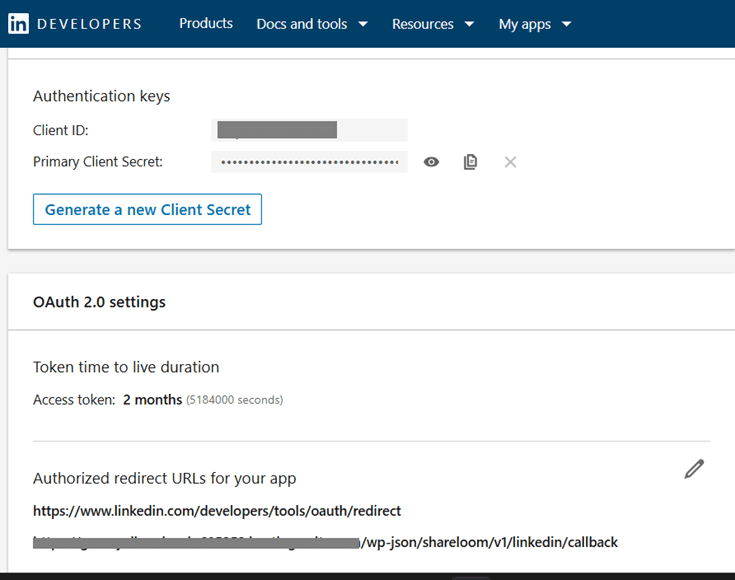This screenshot has height=580, width=735.
Task: Click the 5184000 seconds text
Action: point(234,400)
